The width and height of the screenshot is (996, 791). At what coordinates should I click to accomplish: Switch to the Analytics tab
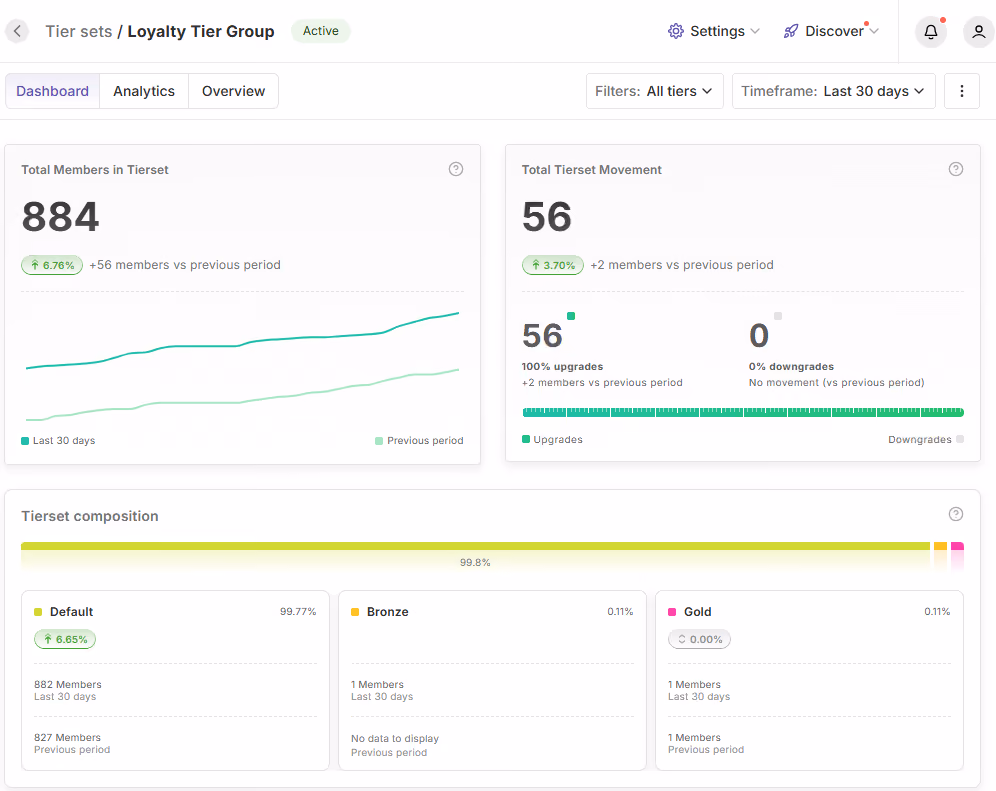pos(144,91)
